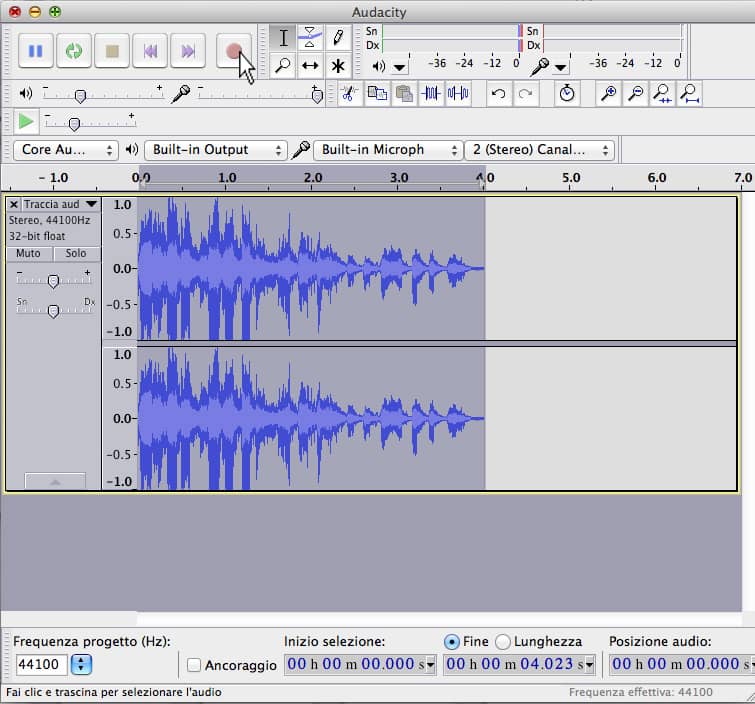Screen dimensions: 755x704
Task: Redo the last undone action
Action: pyautogui.click(x=525, y=93)
